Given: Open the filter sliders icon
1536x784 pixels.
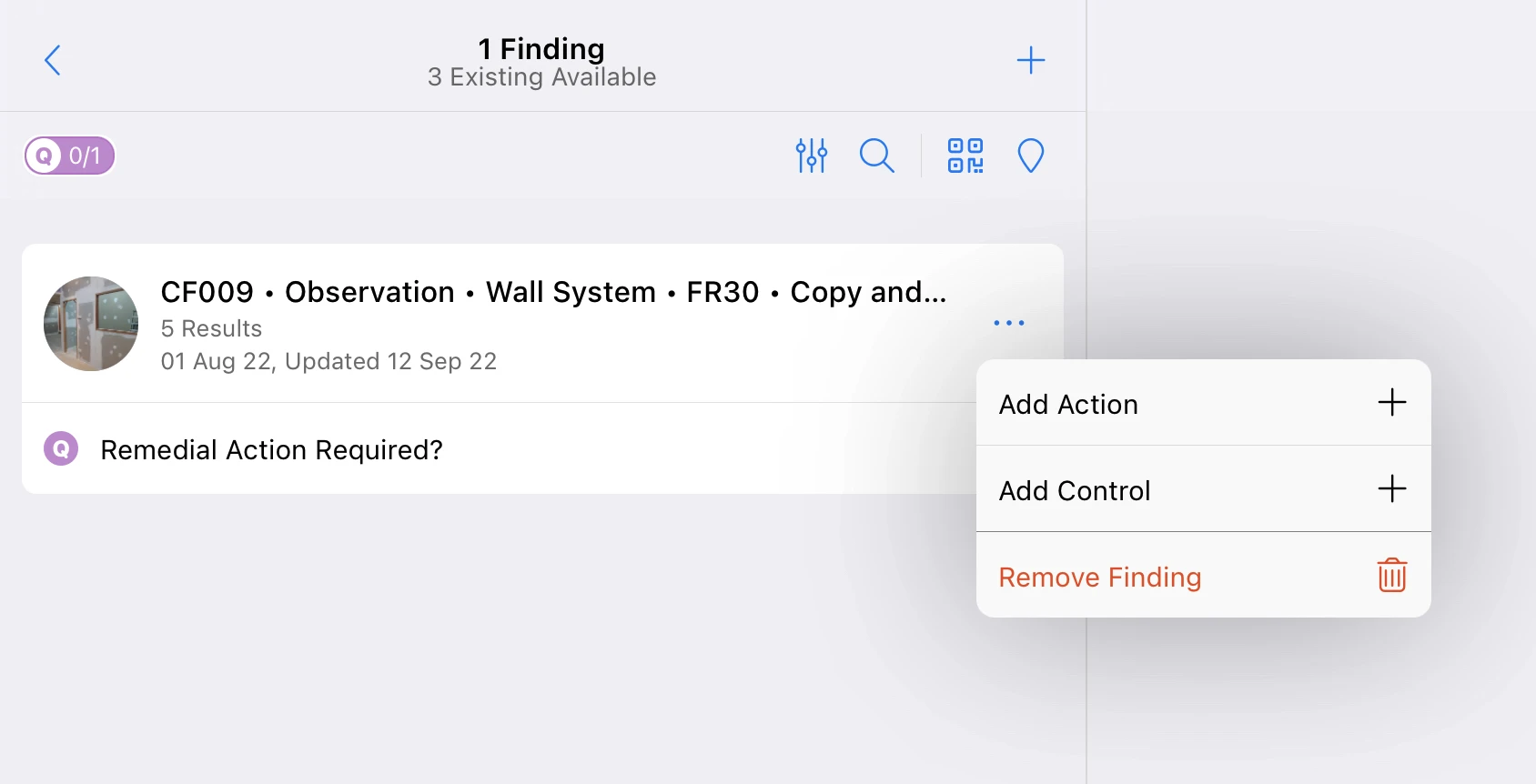Looking at the screenshot, I should click(812, 156).
